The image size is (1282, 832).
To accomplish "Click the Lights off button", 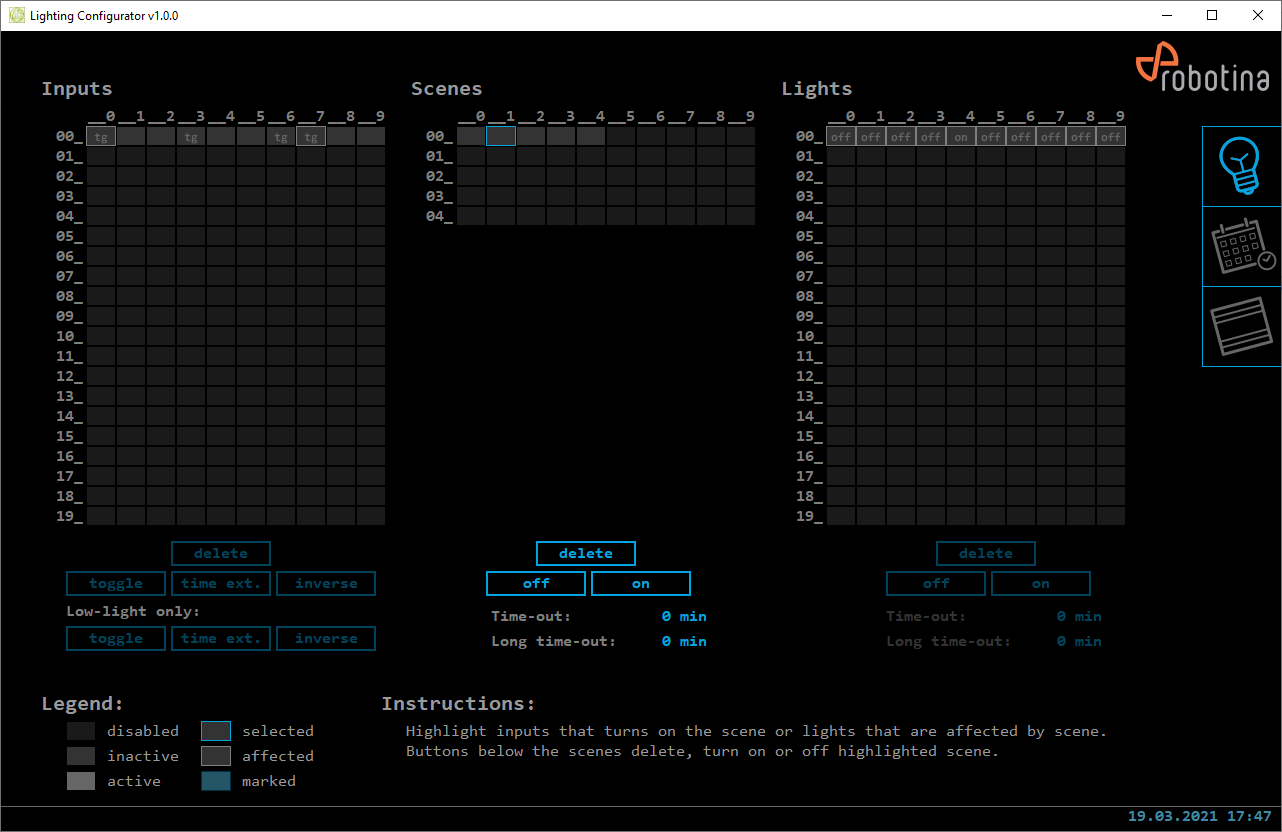I will tap(936, 584).
